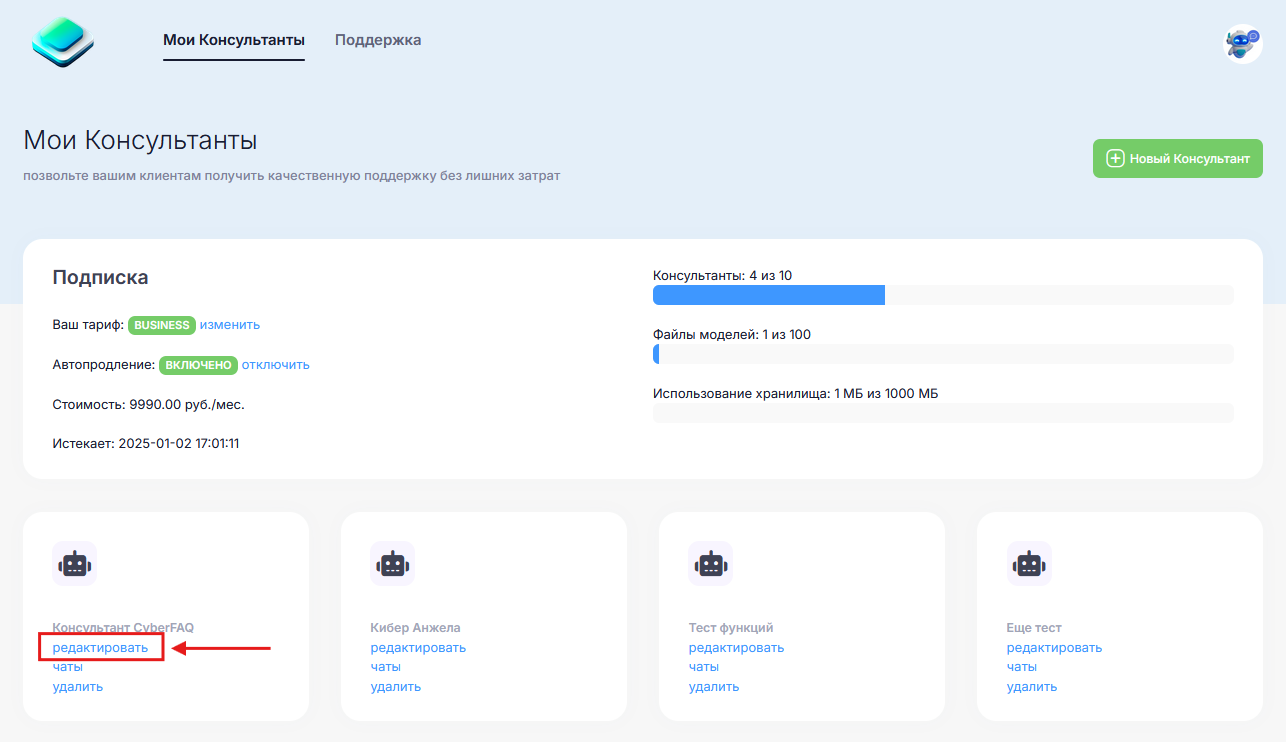
Task: Click the Использование хранилища progress bar
Action: 943,413
